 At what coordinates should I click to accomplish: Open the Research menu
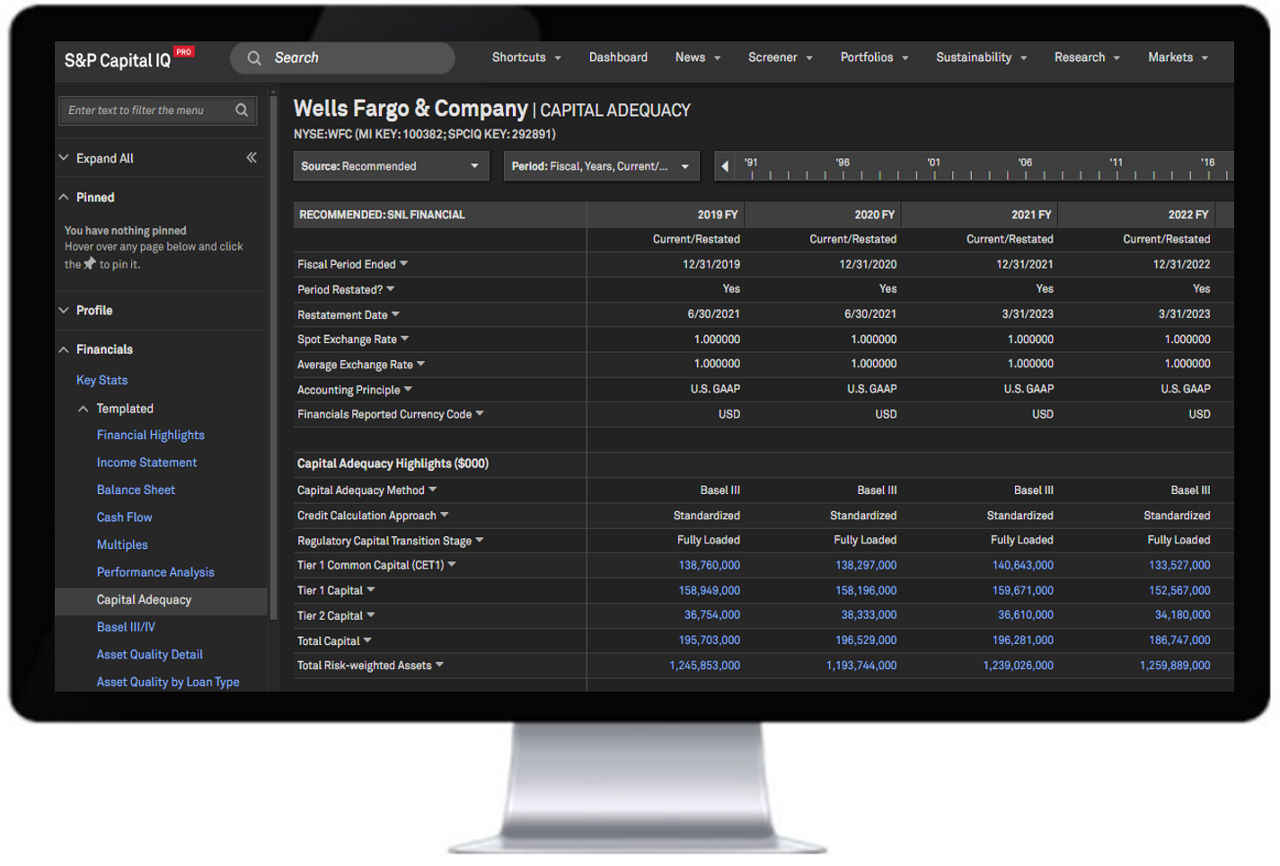1087,58
